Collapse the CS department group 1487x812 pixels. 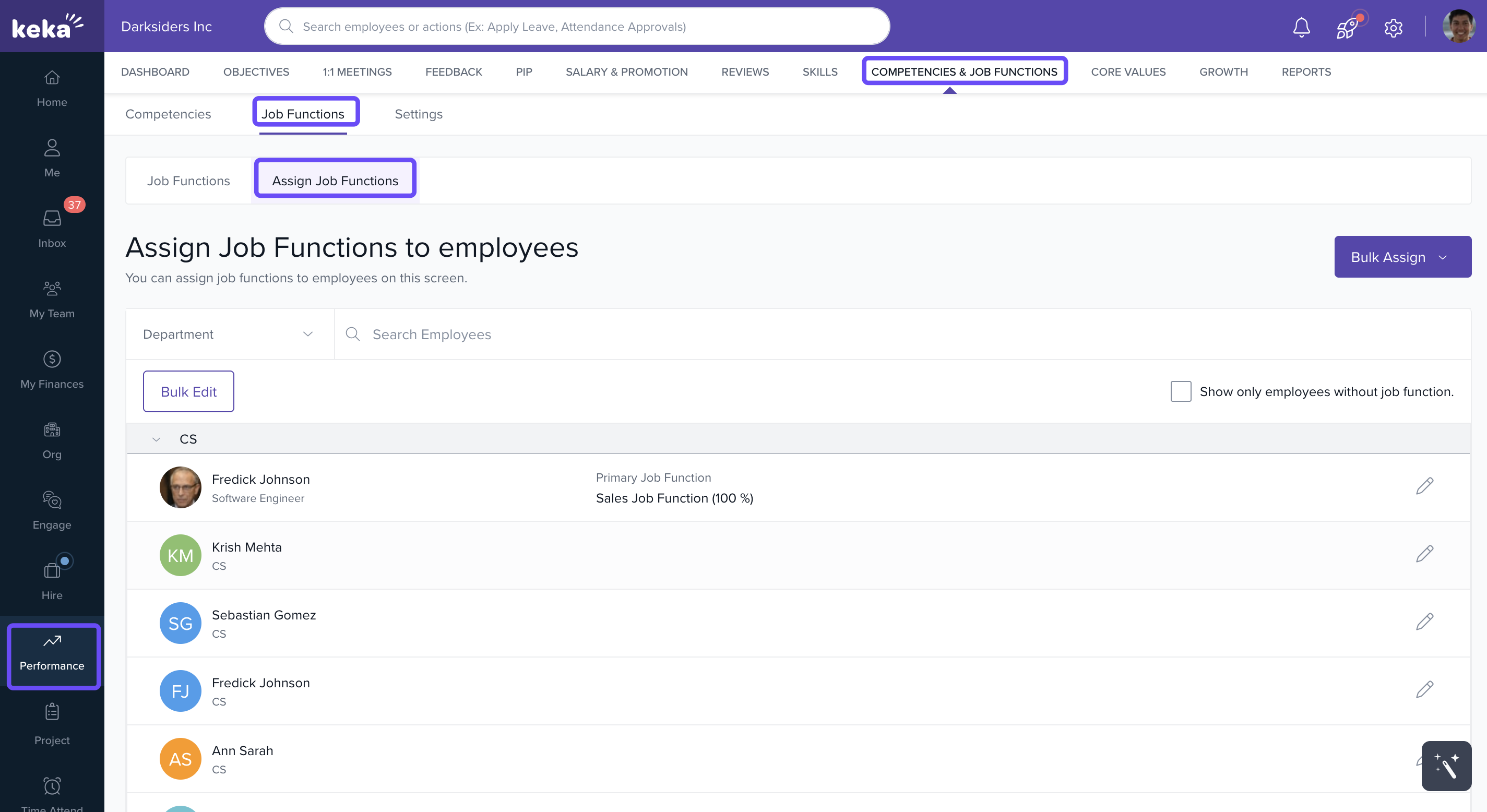point(156,439)
